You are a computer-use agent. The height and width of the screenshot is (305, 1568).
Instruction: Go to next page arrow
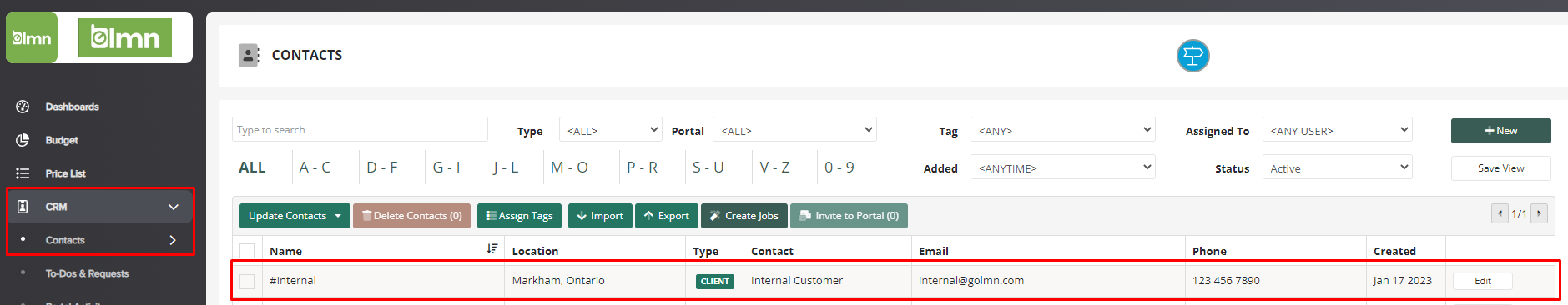[x=1540, y=213]
